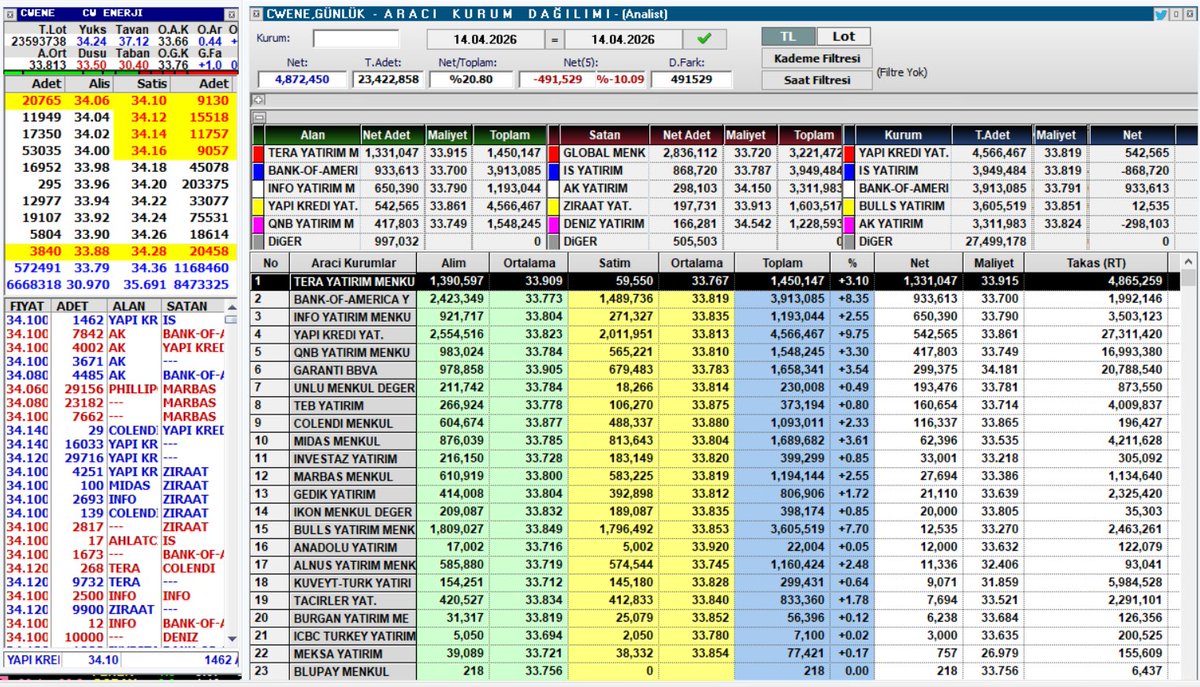Viewport: 1200px width, 687px height.
Task: Confirm date range with green checkmark
Action: tap(705, 39)
